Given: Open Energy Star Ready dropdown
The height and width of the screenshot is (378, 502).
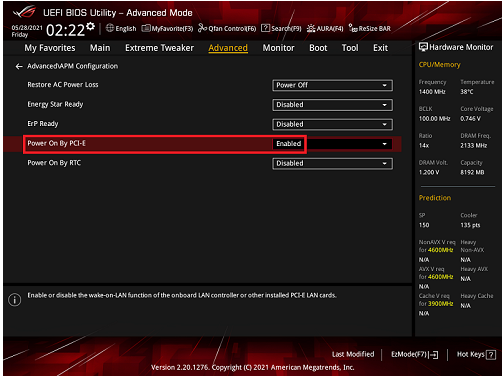Looking at the screenshot, I should 332,105.
